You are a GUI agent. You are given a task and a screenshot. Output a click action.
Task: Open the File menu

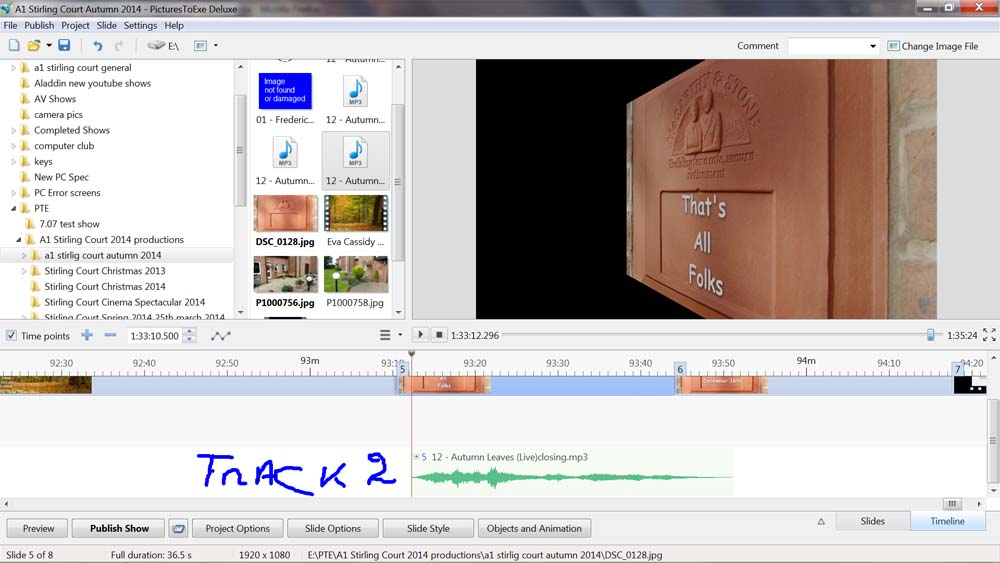coord(10,26)
